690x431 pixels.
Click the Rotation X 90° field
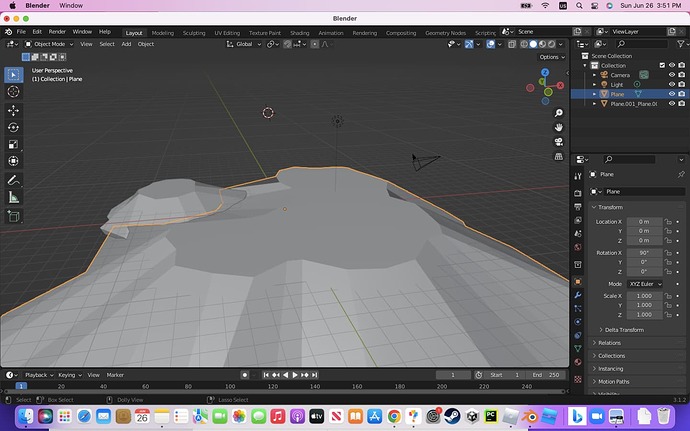point(644,253)
